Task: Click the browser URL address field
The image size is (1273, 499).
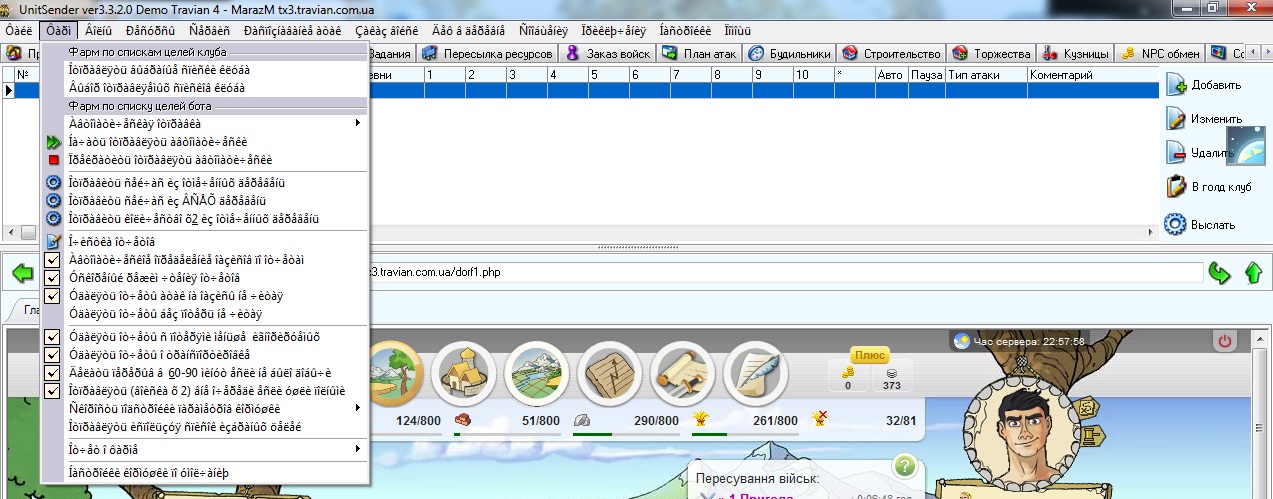Action: click(x=780, y=273)
